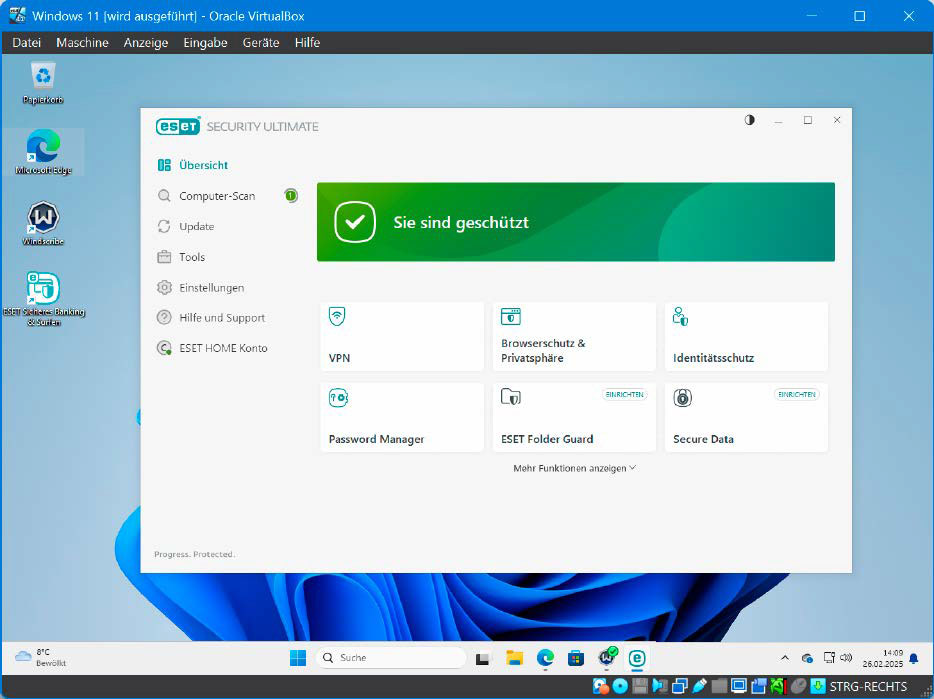The width and height of the screenshot is (934, 699).
Task: Open the VirtualBox Maschine menu
Action: pyautogui.click(x=82, y=43)
